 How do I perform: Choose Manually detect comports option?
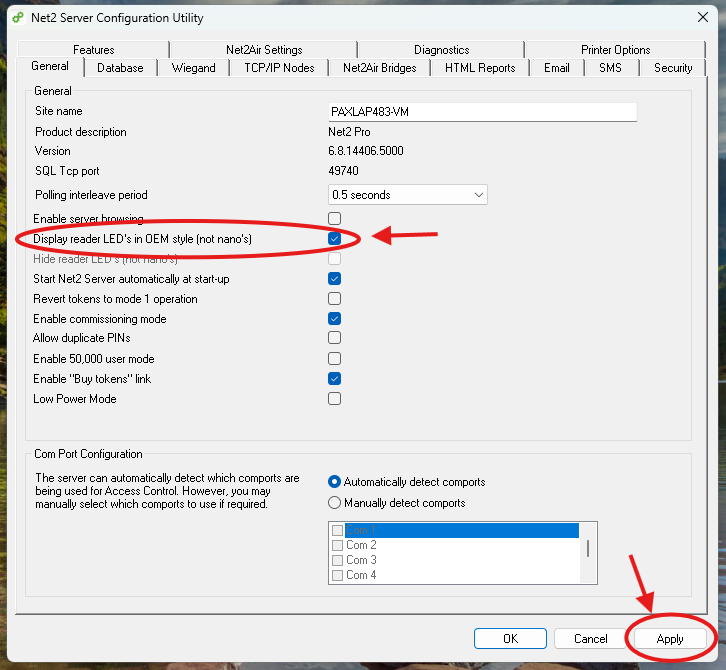pyautogui.click(x=334, y=503)
